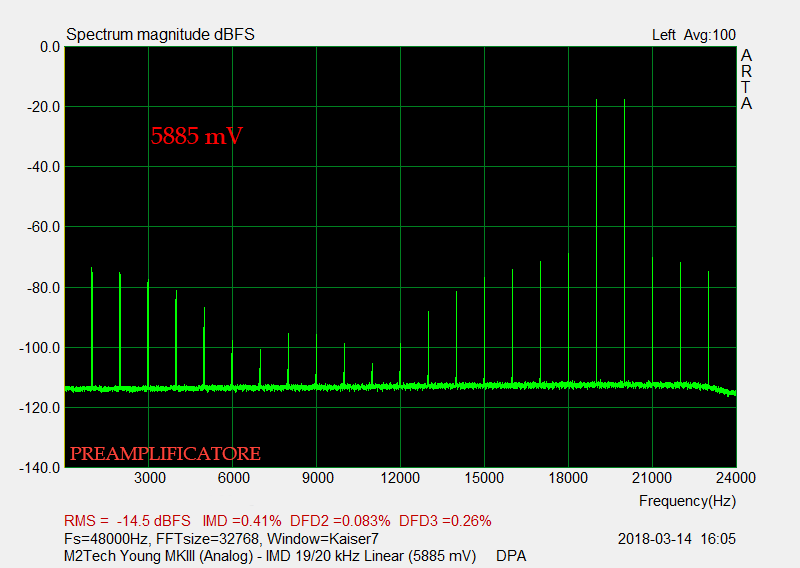Click the '6000' frequency axis label
The image size is (800, 568).
click(x=234, y=478)
